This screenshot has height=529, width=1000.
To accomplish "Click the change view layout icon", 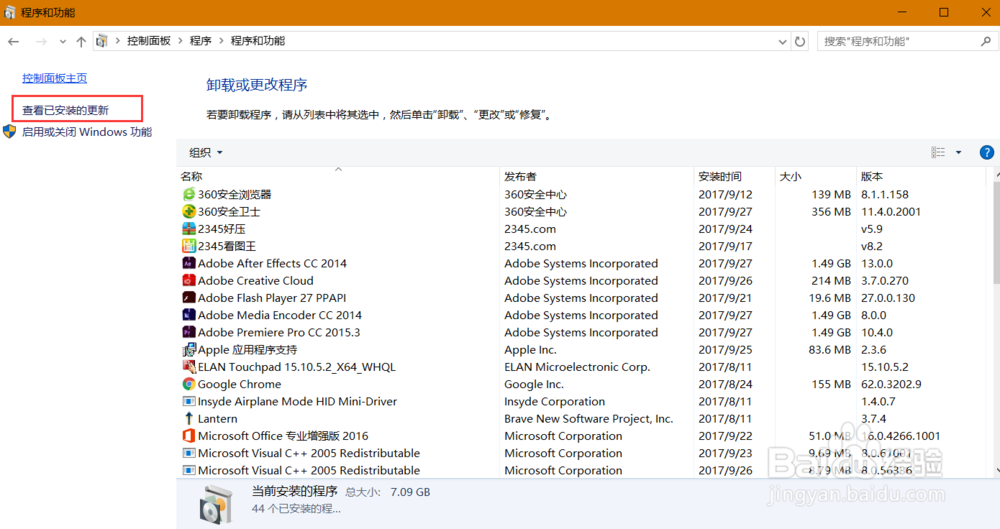I will 938,153.
